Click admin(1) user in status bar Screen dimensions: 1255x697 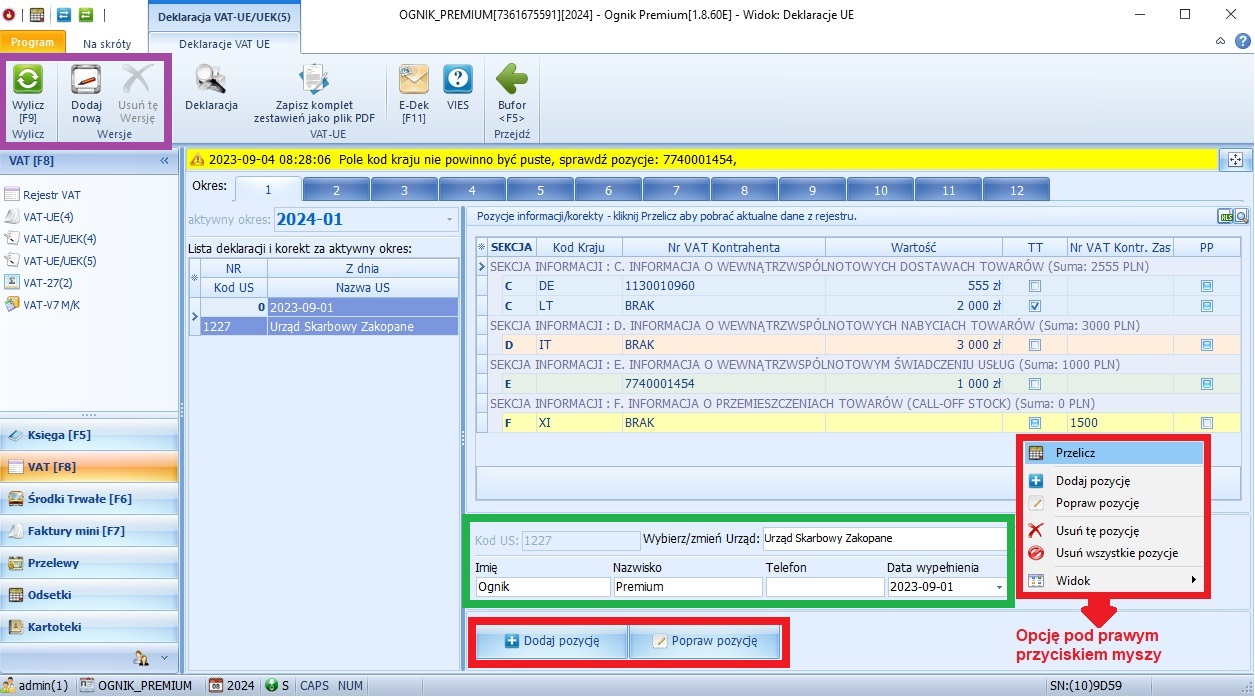(x=37, y=686)
